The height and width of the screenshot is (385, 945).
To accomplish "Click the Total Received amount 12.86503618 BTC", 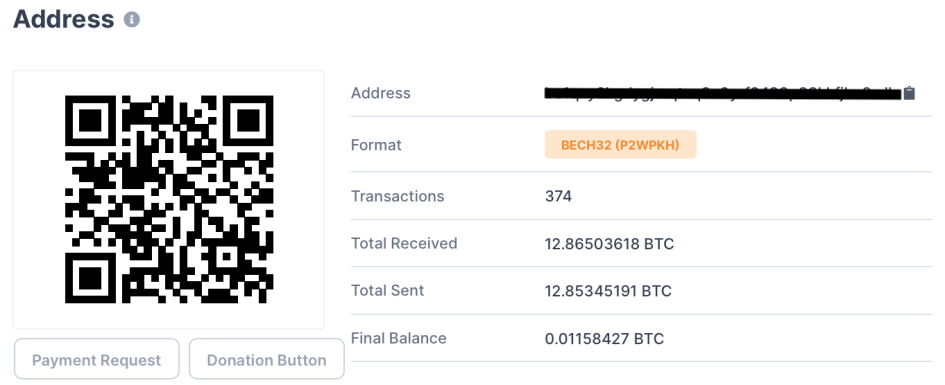I will coord(609,243).
